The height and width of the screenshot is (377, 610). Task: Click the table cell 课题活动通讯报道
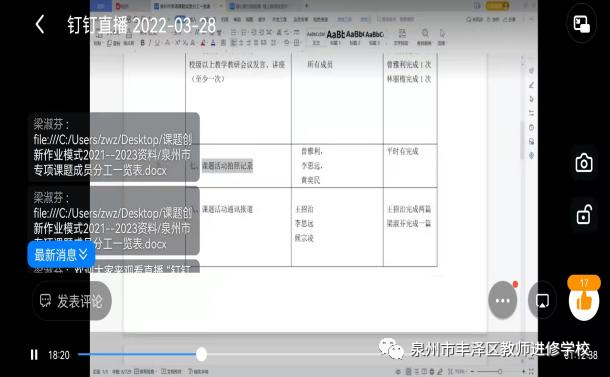click(x=227, y=209)
